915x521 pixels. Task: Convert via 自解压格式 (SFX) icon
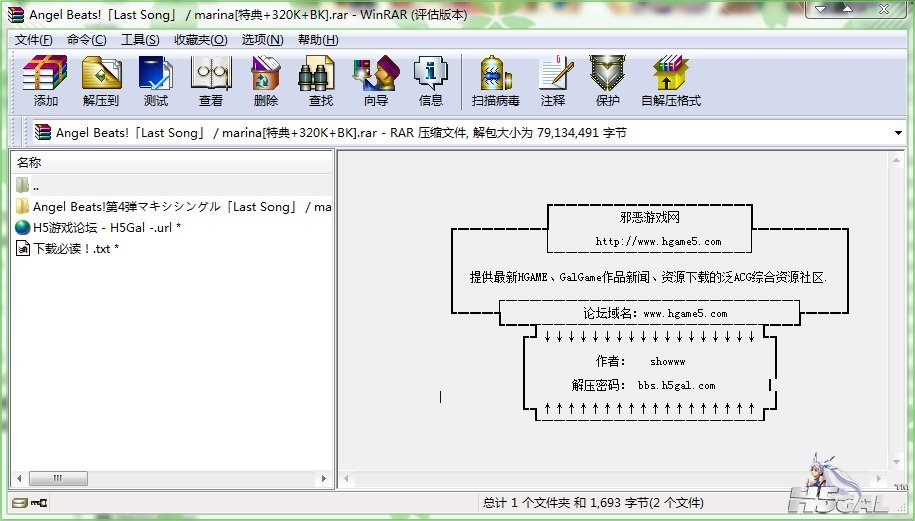coord(670,81)
